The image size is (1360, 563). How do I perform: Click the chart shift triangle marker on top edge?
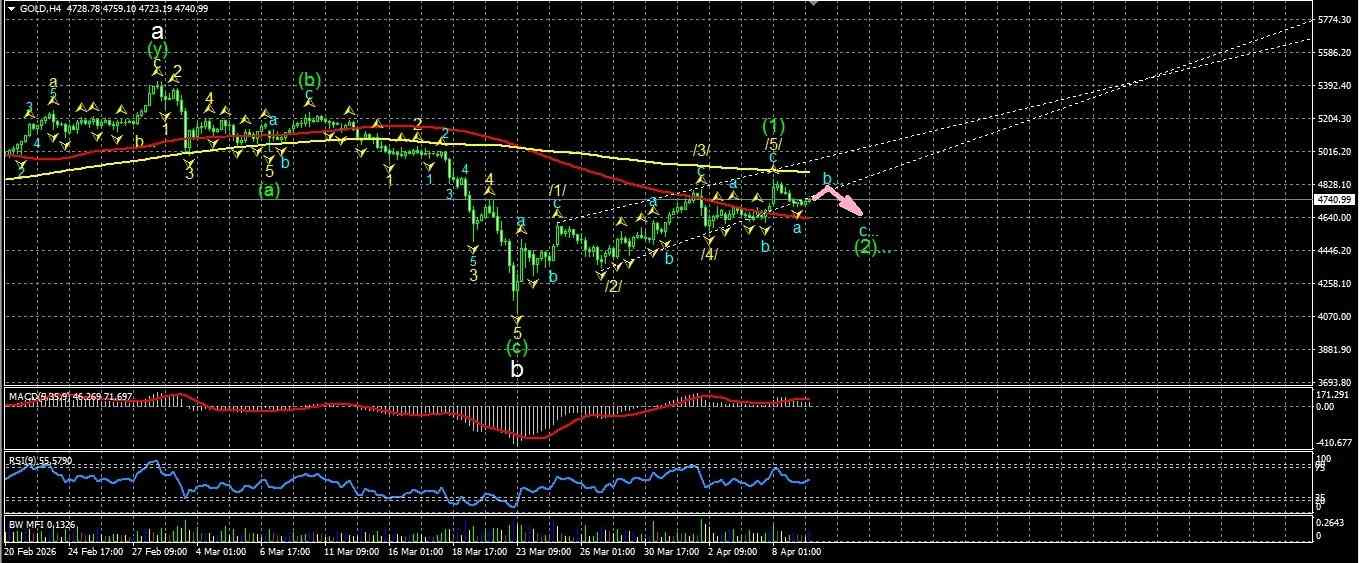814,4
